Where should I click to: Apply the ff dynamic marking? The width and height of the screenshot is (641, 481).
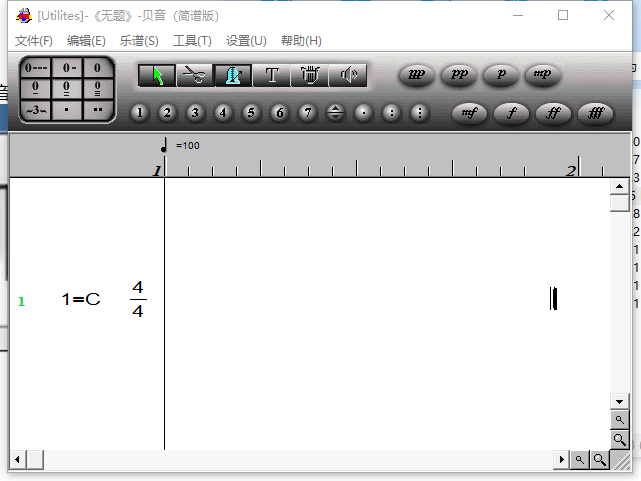click(554, 113)
